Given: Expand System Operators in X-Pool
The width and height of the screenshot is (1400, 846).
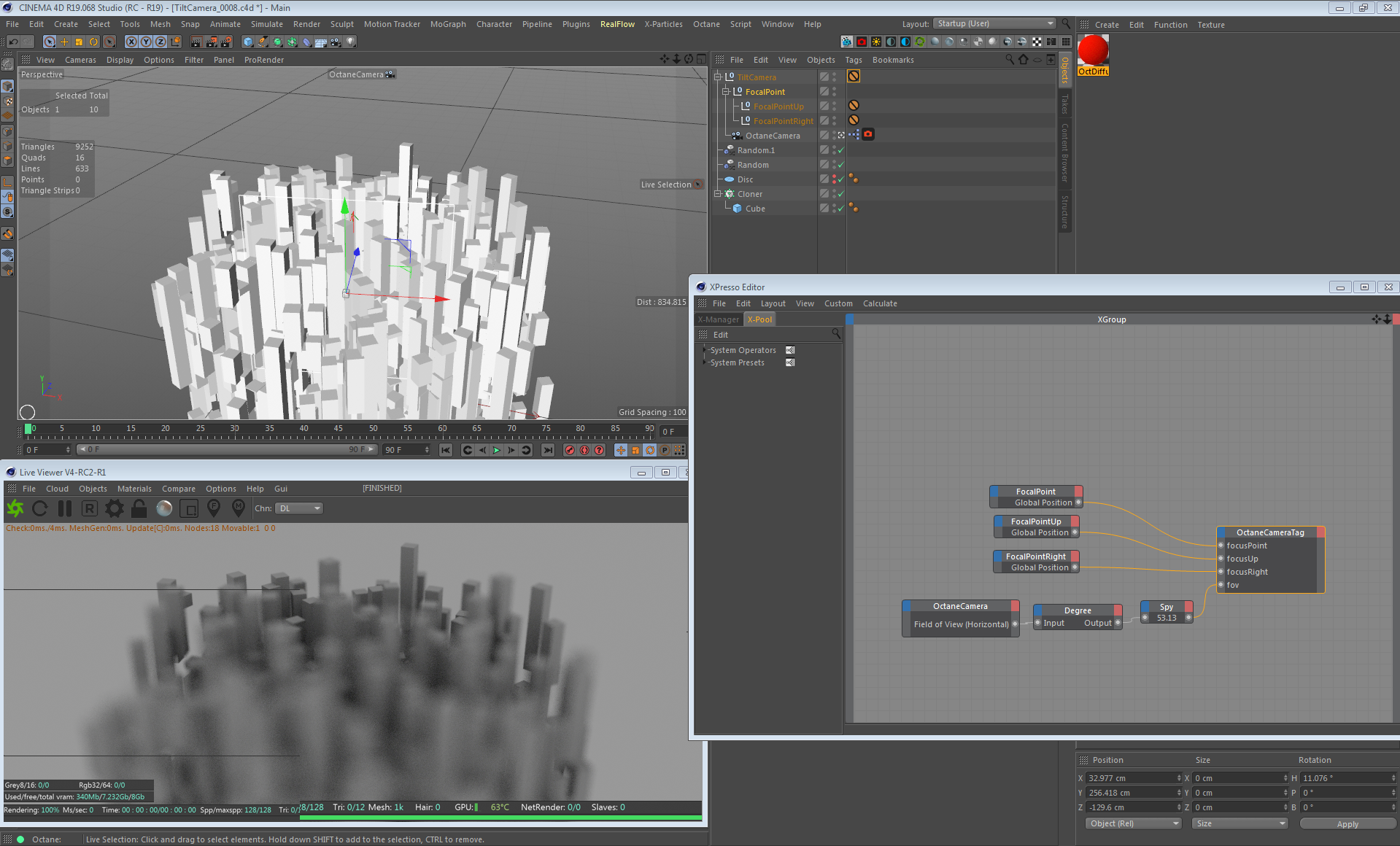Looking at the screenshot, I should click(705, 350).
